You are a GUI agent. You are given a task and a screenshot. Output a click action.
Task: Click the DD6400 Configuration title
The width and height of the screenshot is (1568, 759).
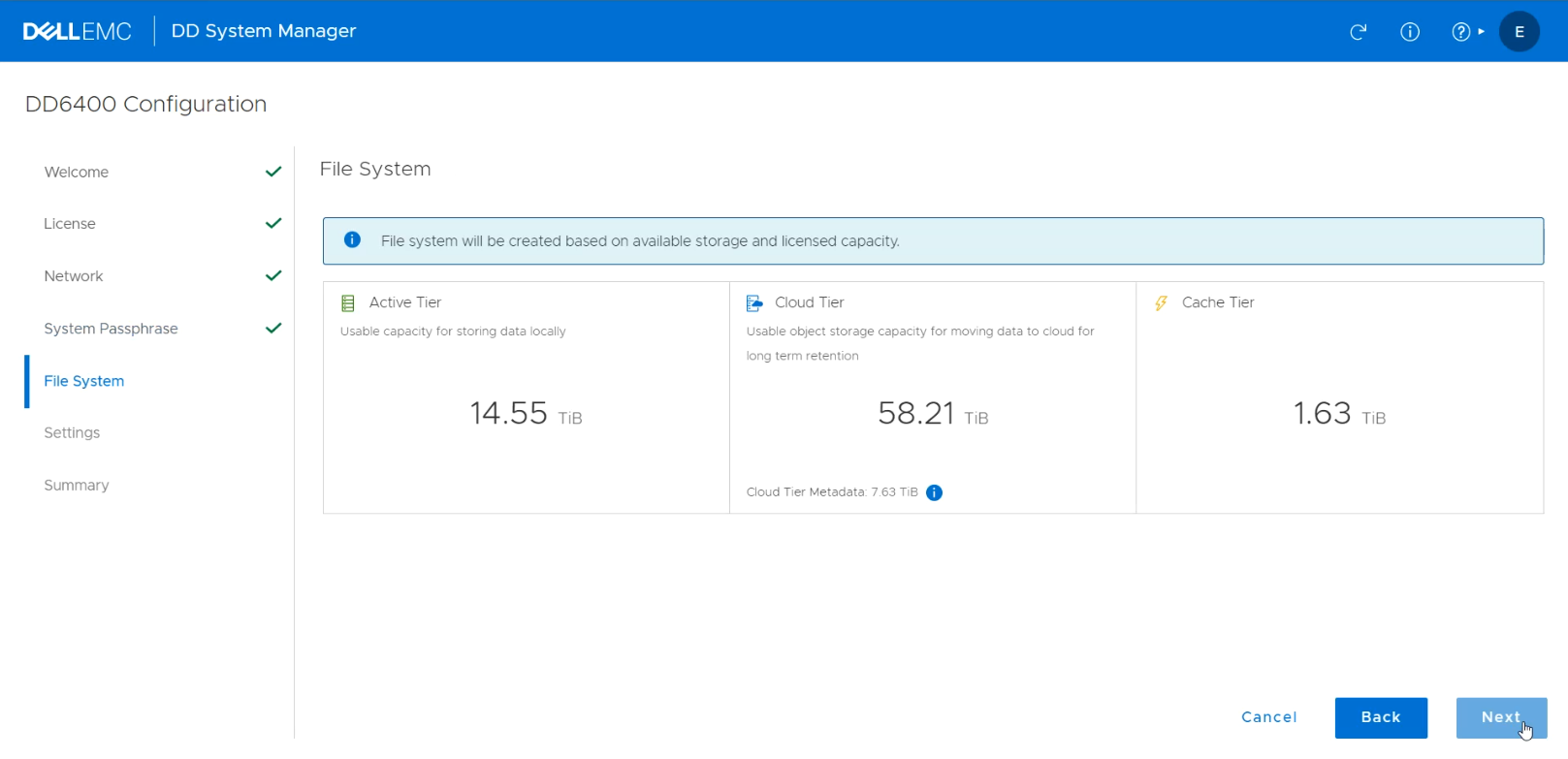145,105
